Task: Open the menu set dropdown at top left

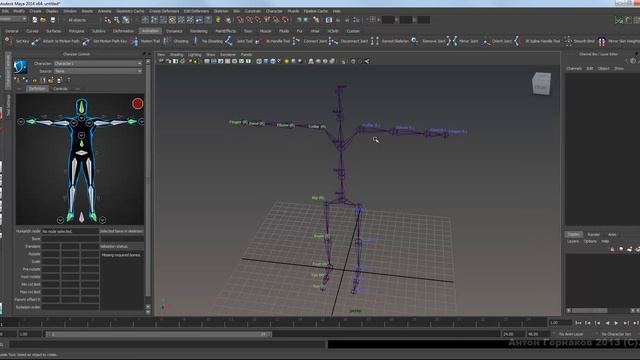Action: pyautogui.click(x=13, y=19)
